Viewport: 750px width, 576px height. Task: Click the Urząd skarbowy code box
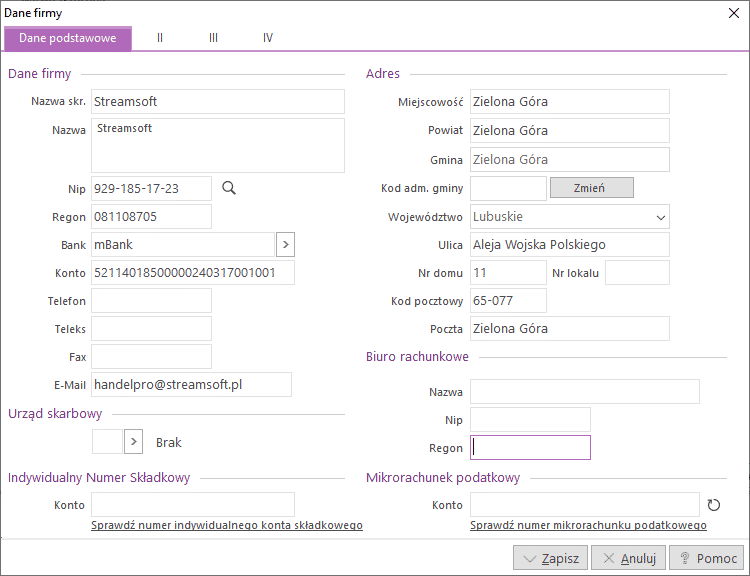click(x=107, y=442)
